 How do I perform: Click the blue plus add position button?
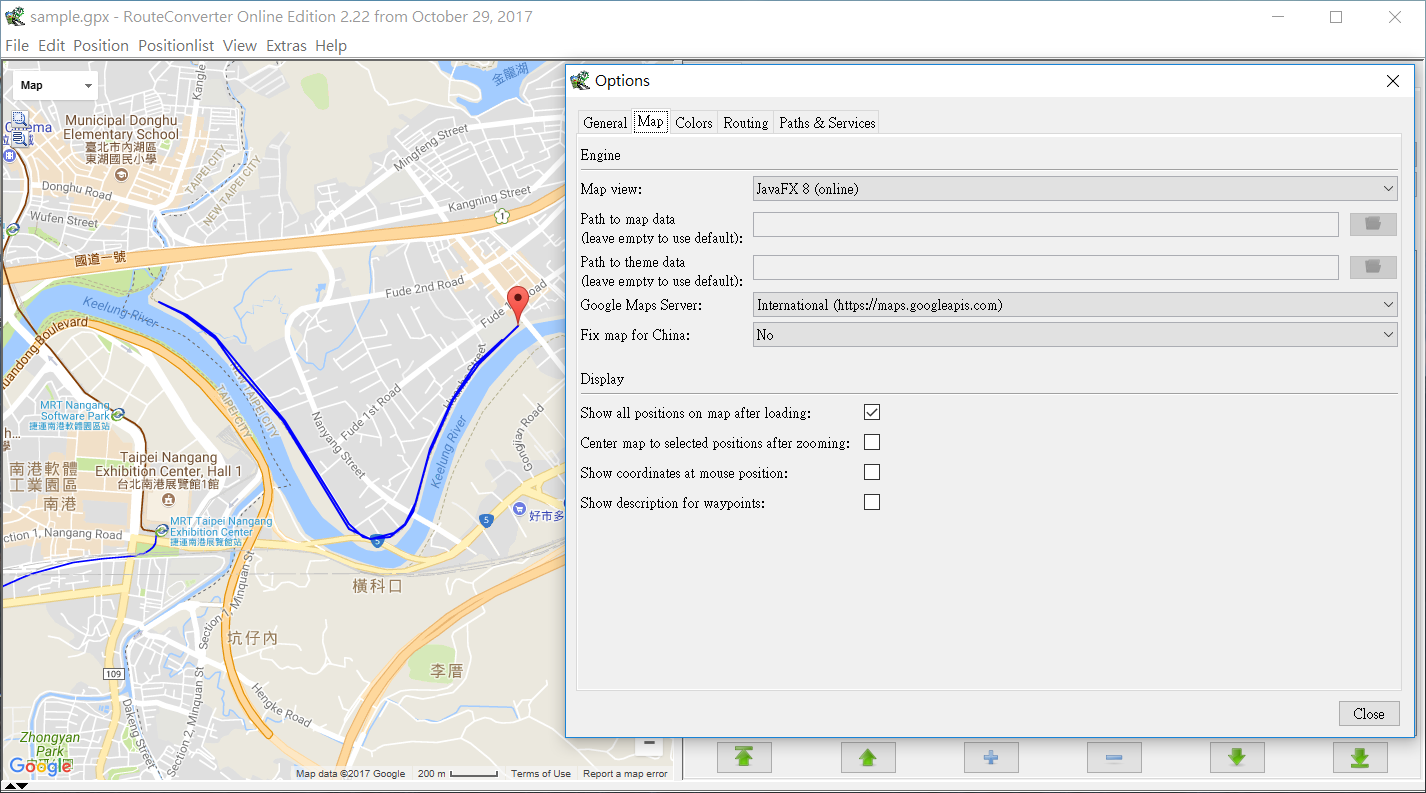click(990, 757)
